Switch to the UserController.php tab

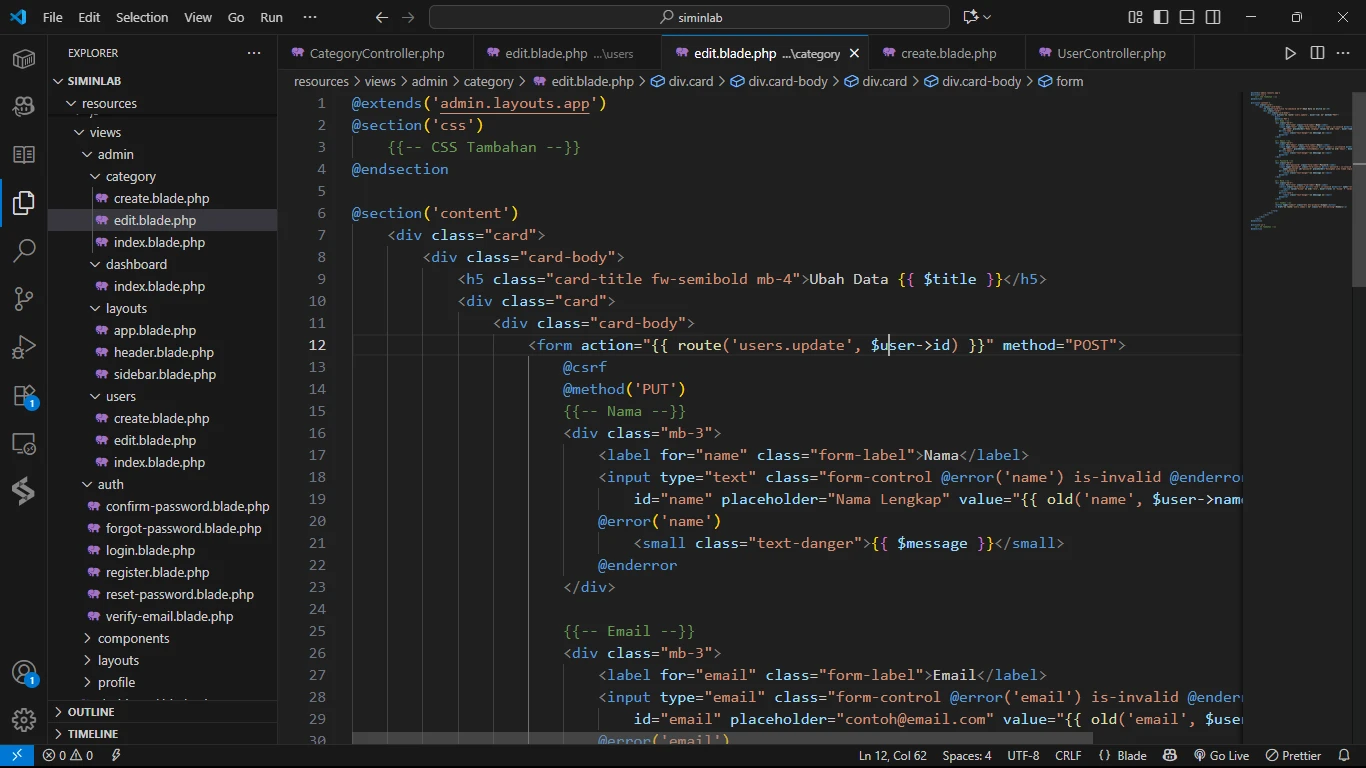click(x=1110, y=53)
